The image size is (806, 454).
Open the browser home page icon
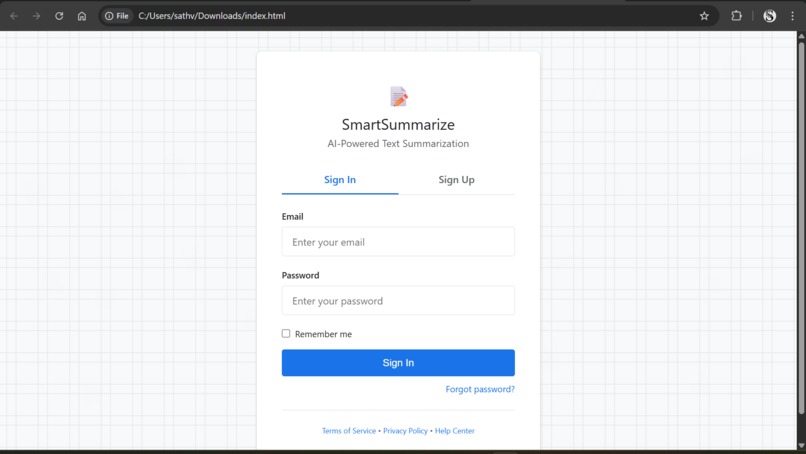82,16
